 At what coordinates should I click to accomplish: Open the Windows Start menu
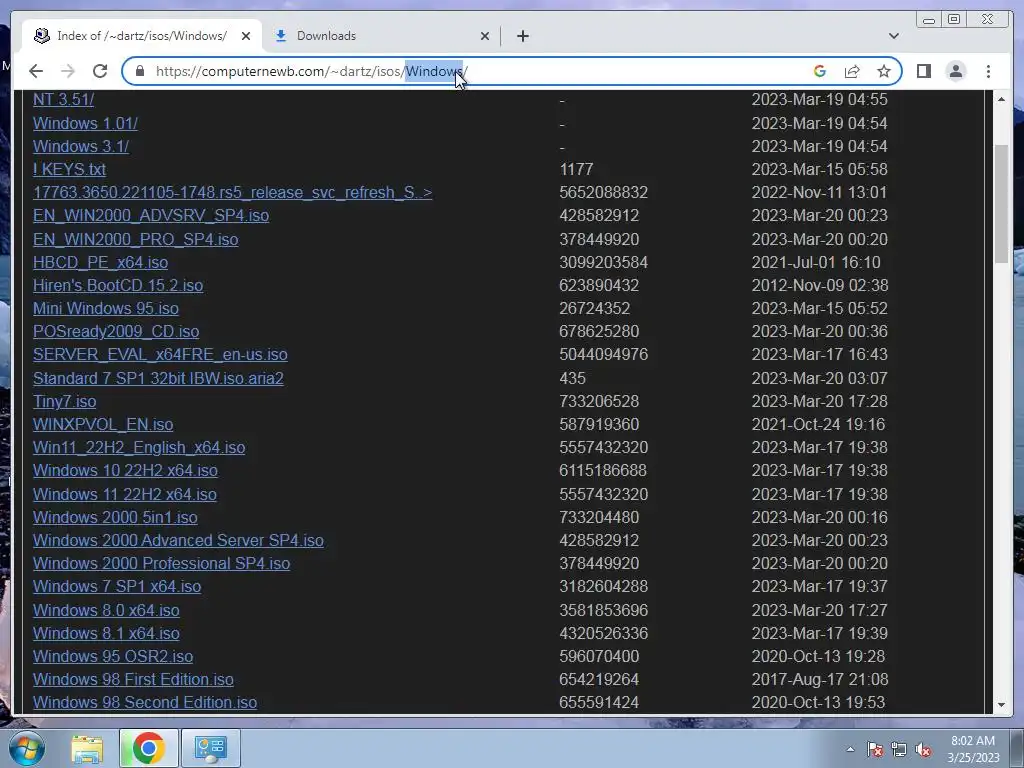(x=26, y=748)
